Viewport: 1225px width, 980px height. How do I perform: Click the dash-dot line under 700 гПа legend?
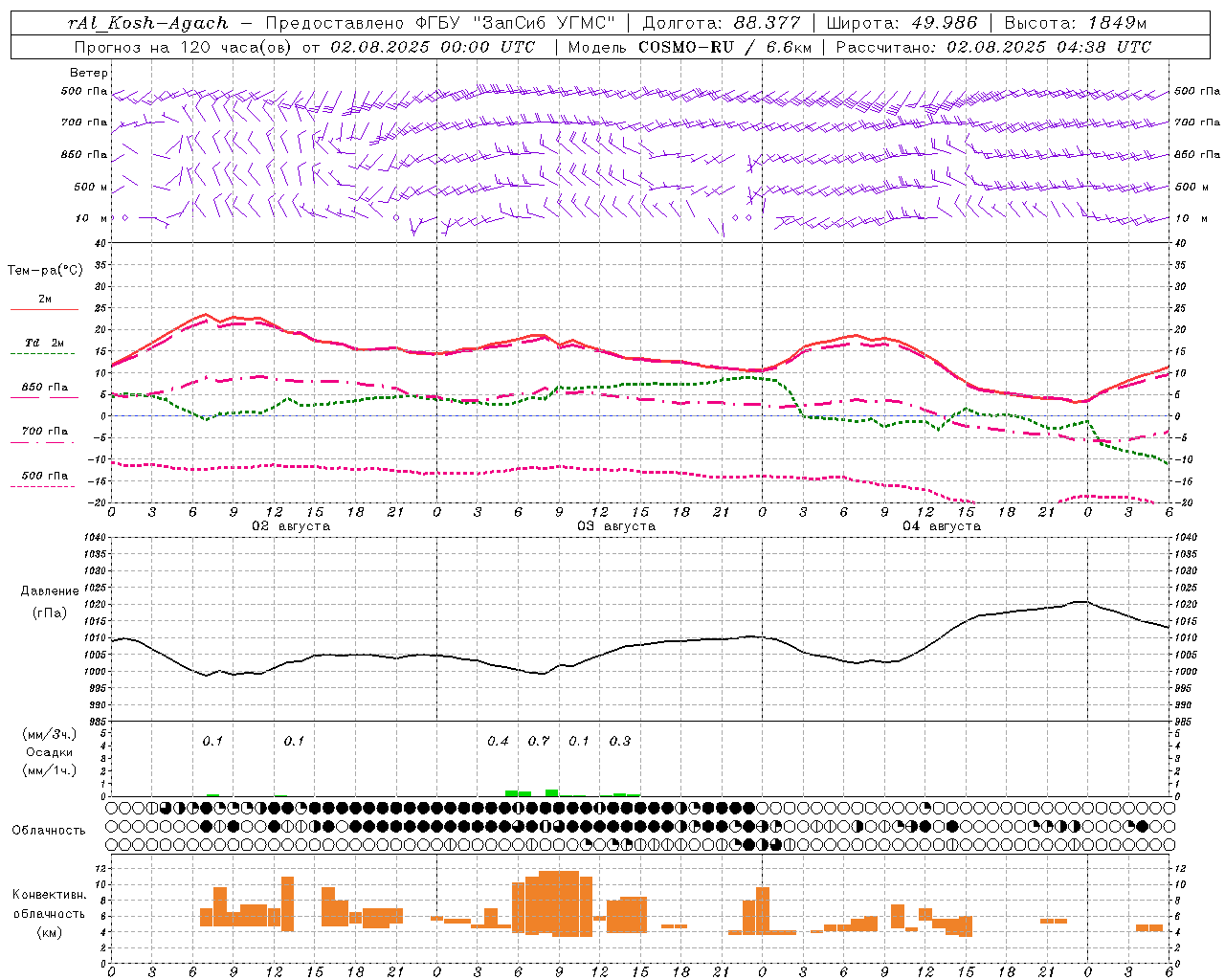tap(44, 442)
